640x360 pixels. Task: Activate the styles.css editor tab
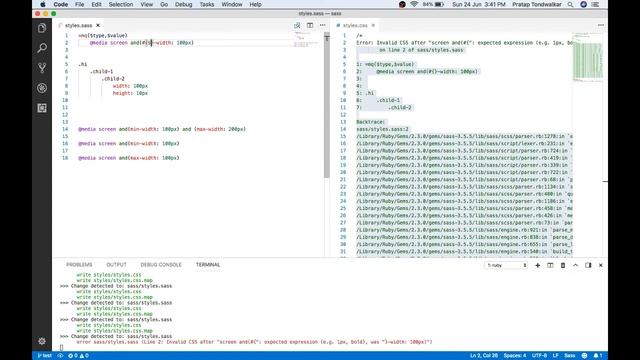pos(355,25)
